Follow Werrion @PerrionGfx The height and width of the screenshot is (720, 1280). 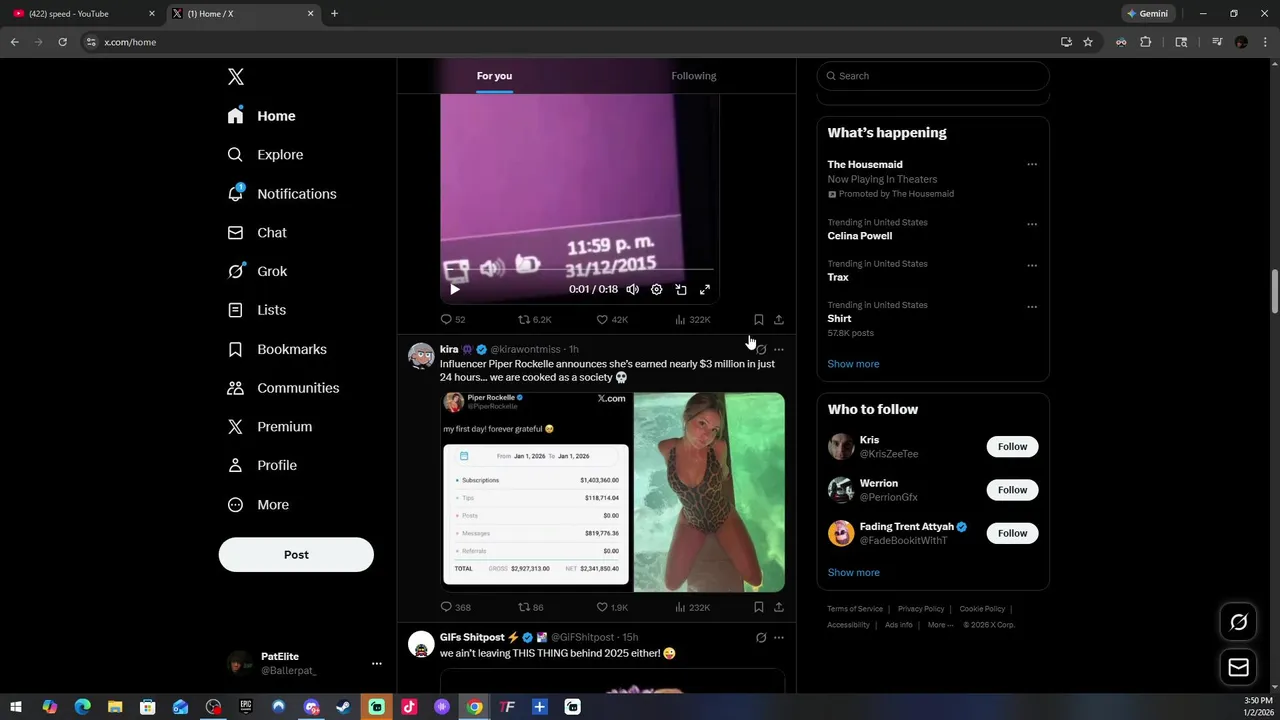pos(1012,490)
